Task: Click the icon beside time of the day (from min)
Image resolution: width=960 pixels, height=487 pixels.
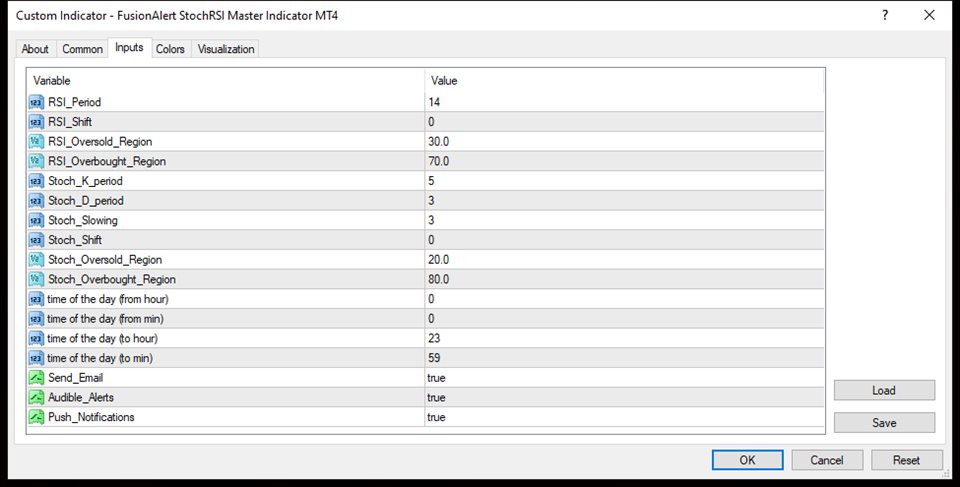Action: (x=37, y=319)
